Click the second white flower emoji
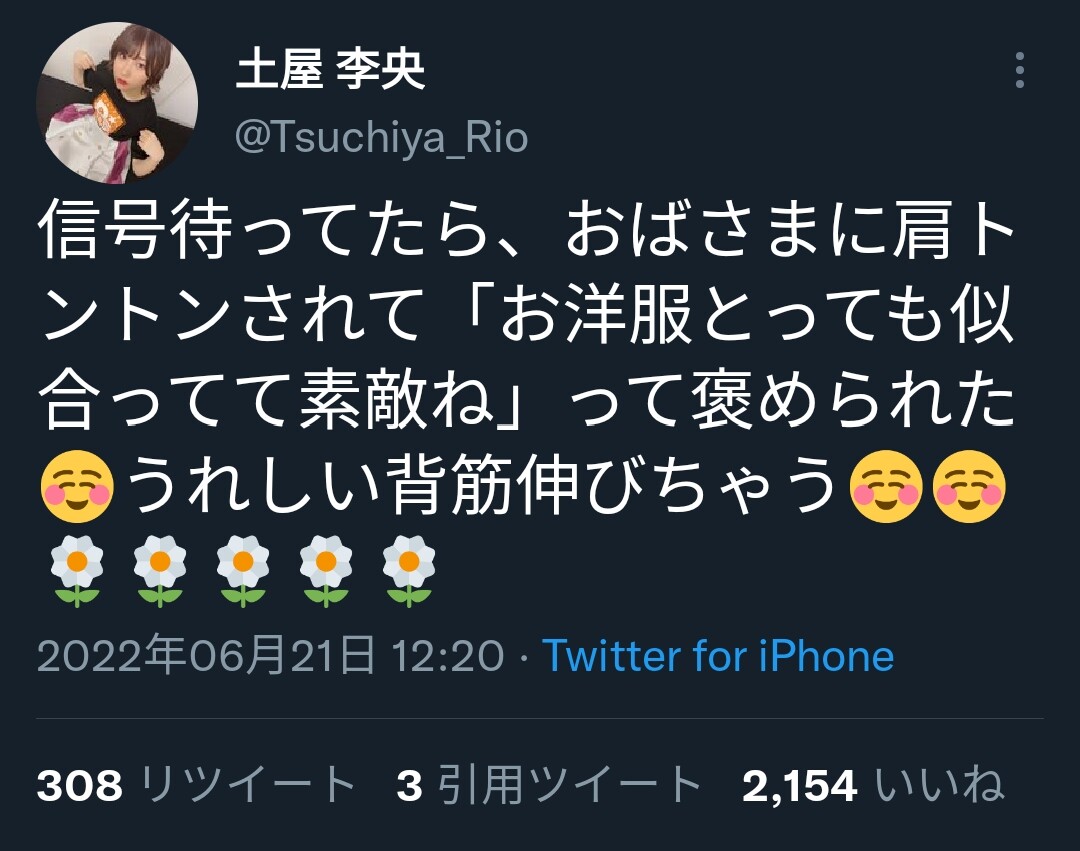 (x=160, y=571)
